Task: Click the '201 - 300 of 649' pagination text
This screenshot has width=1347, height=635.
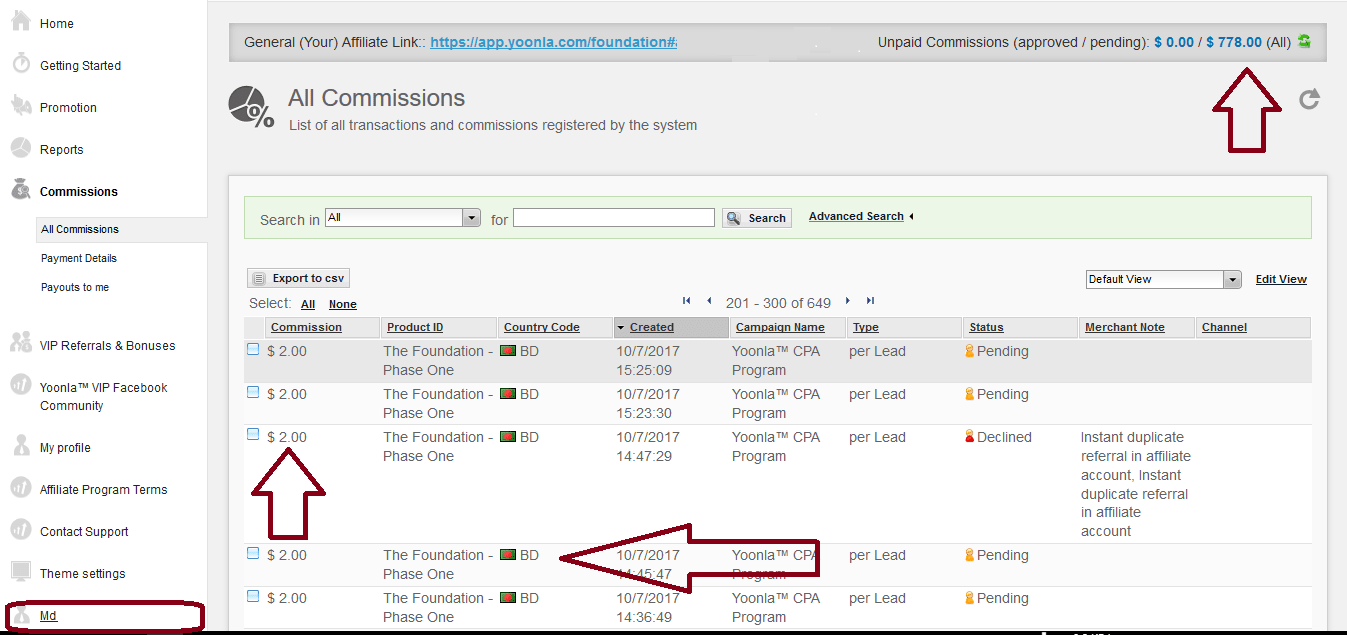Action: point(778,302)
